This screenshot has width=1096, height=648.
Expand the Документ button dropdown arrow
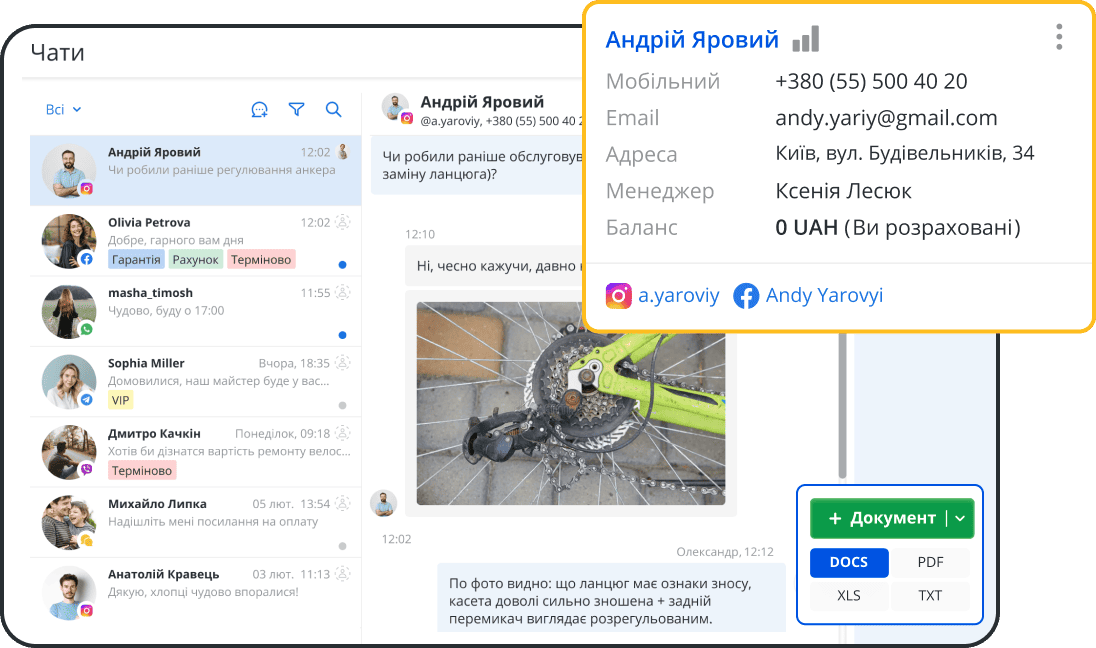click(x=962, y=518)
